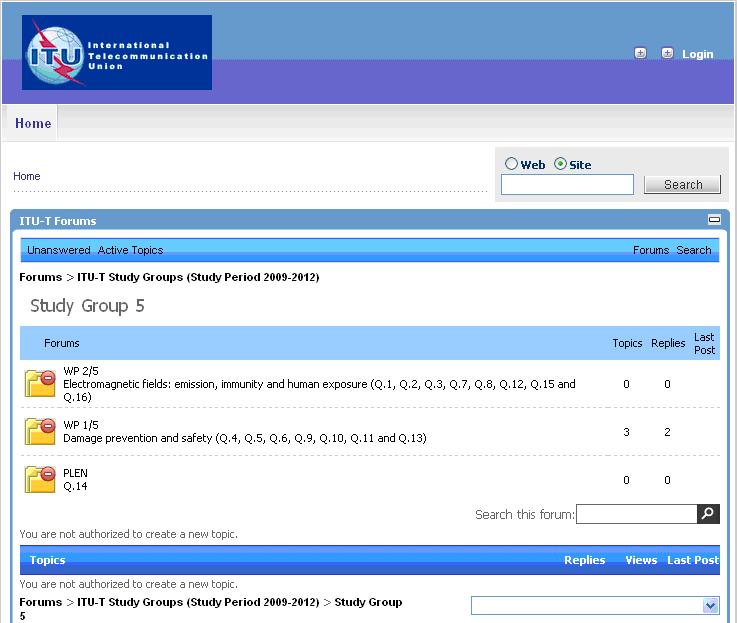Click the replies count 2 for WP 1/5
Screen dimensions: 737x623
point(667,432)
